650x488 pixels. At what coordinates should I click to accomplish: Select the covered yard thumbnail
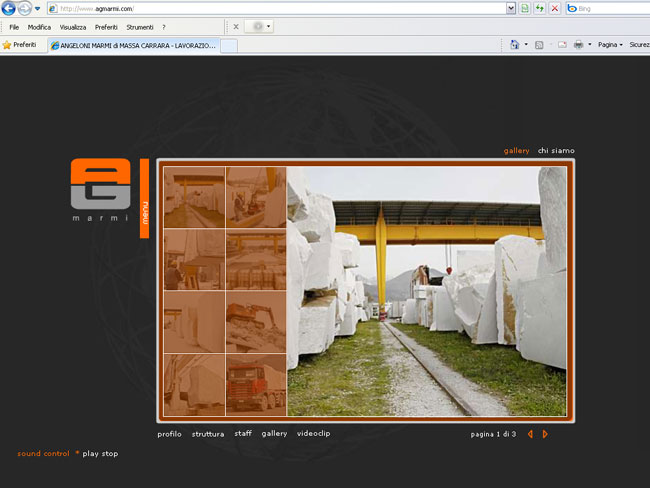pyautogui.click(x=194, y=197)
